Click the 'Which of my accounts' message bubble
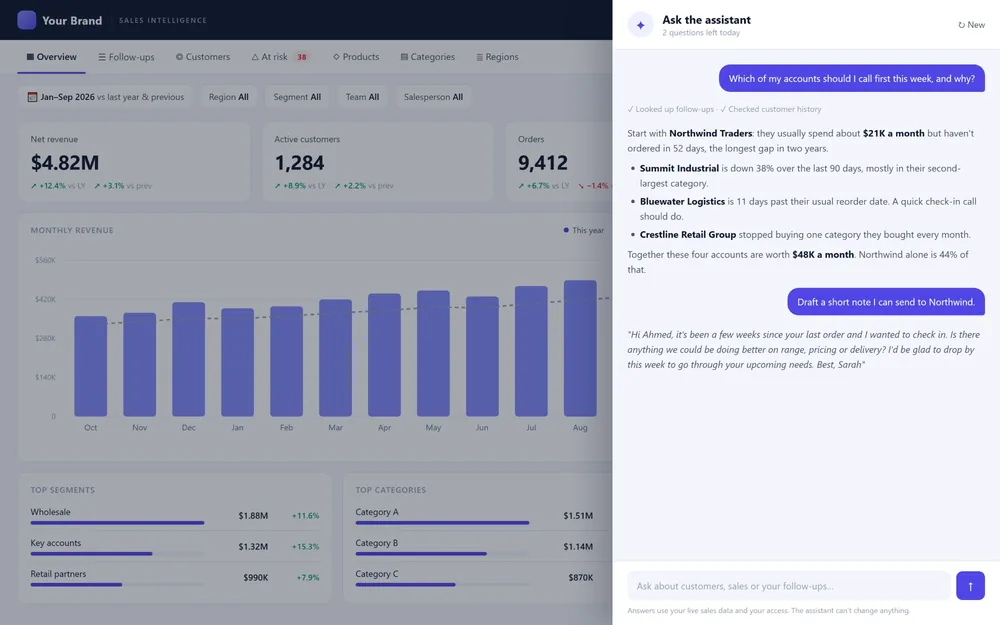1000x625 pixels. point(851,78)
